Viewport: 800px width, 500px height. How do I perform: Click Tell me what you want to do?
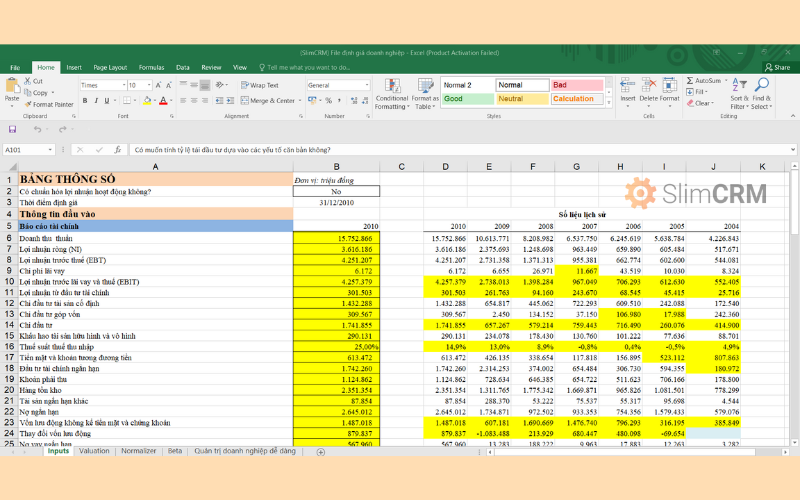click(x=305, y=67)
